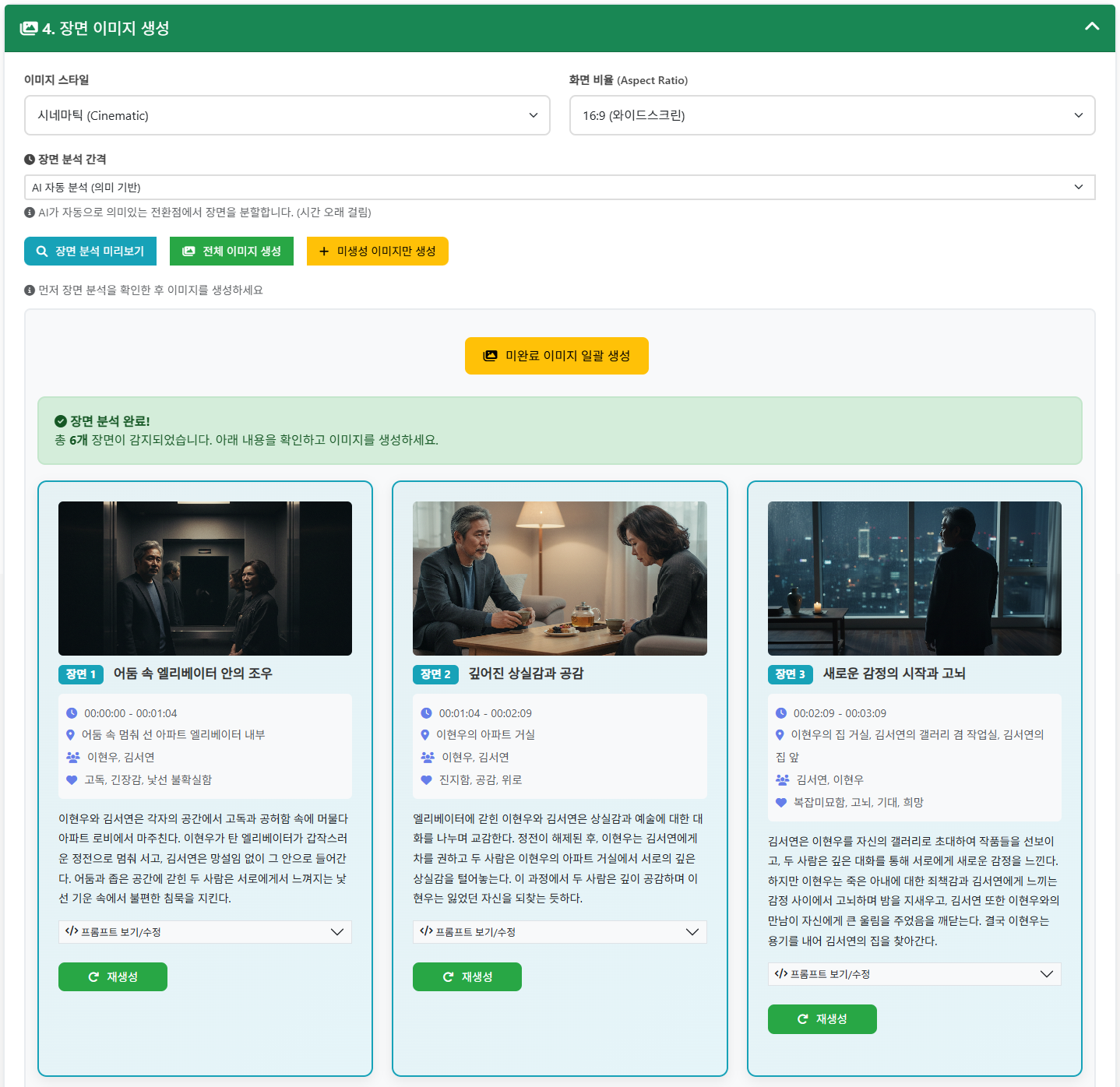Click the 장면 2 badge
The image size is (1120, 1087).
435,674
